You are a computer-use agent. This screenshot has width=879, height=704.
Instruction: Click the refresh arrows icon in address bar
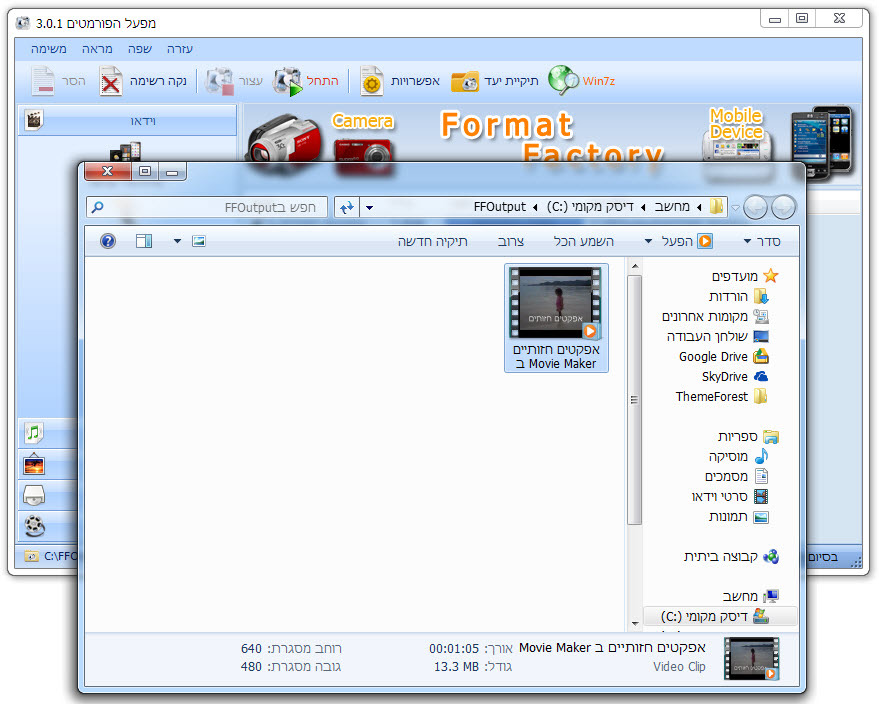(347, 207)
